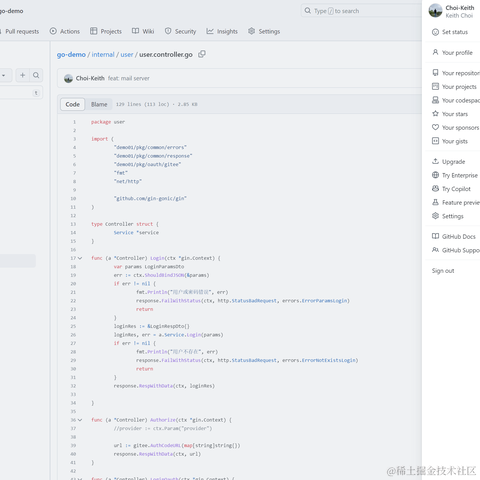Open the Insights tab
480x480 pixels.
(x=222, y=31)
